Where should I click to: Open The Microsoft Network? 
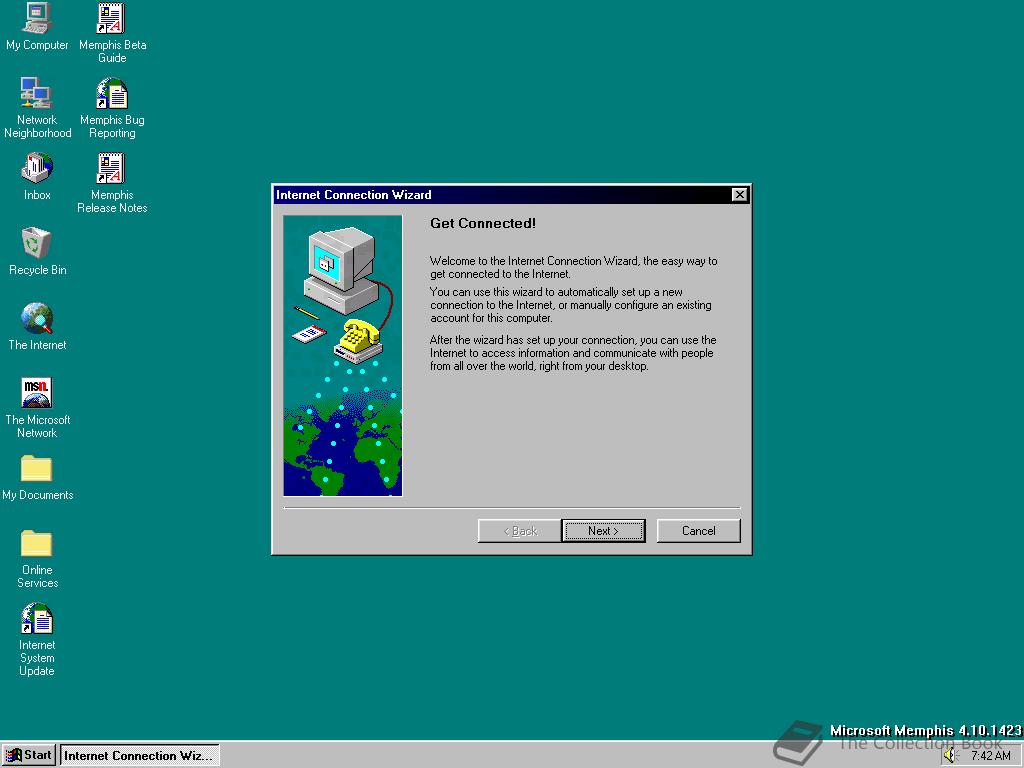pyautogui.click(x=37, y=392)
